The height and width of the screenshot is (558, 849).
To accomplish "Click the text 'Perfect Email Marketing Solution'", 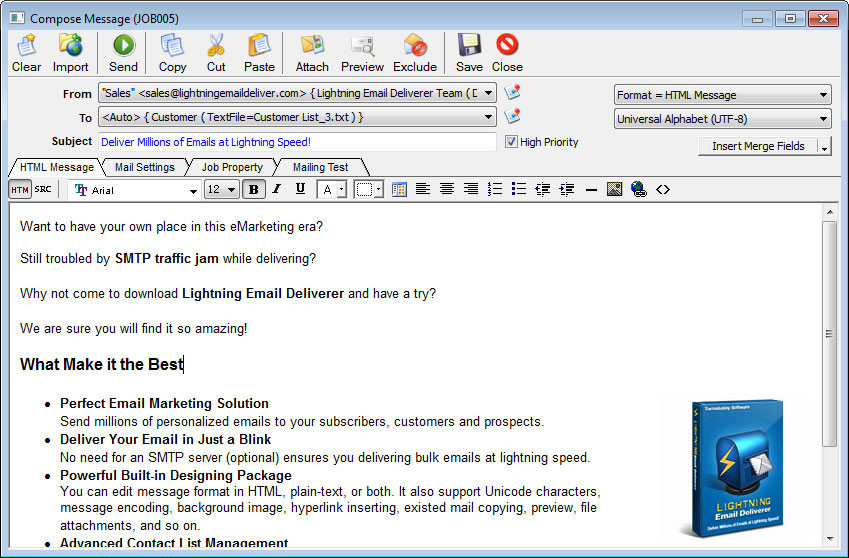I will pos(164,403).
